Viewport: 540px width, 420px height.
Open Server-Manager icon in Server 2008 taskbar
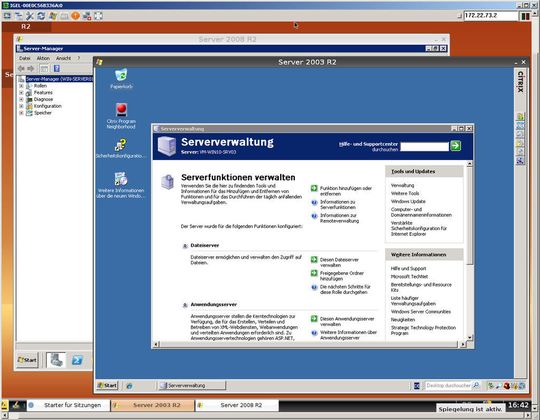click(x=56, y=360)
